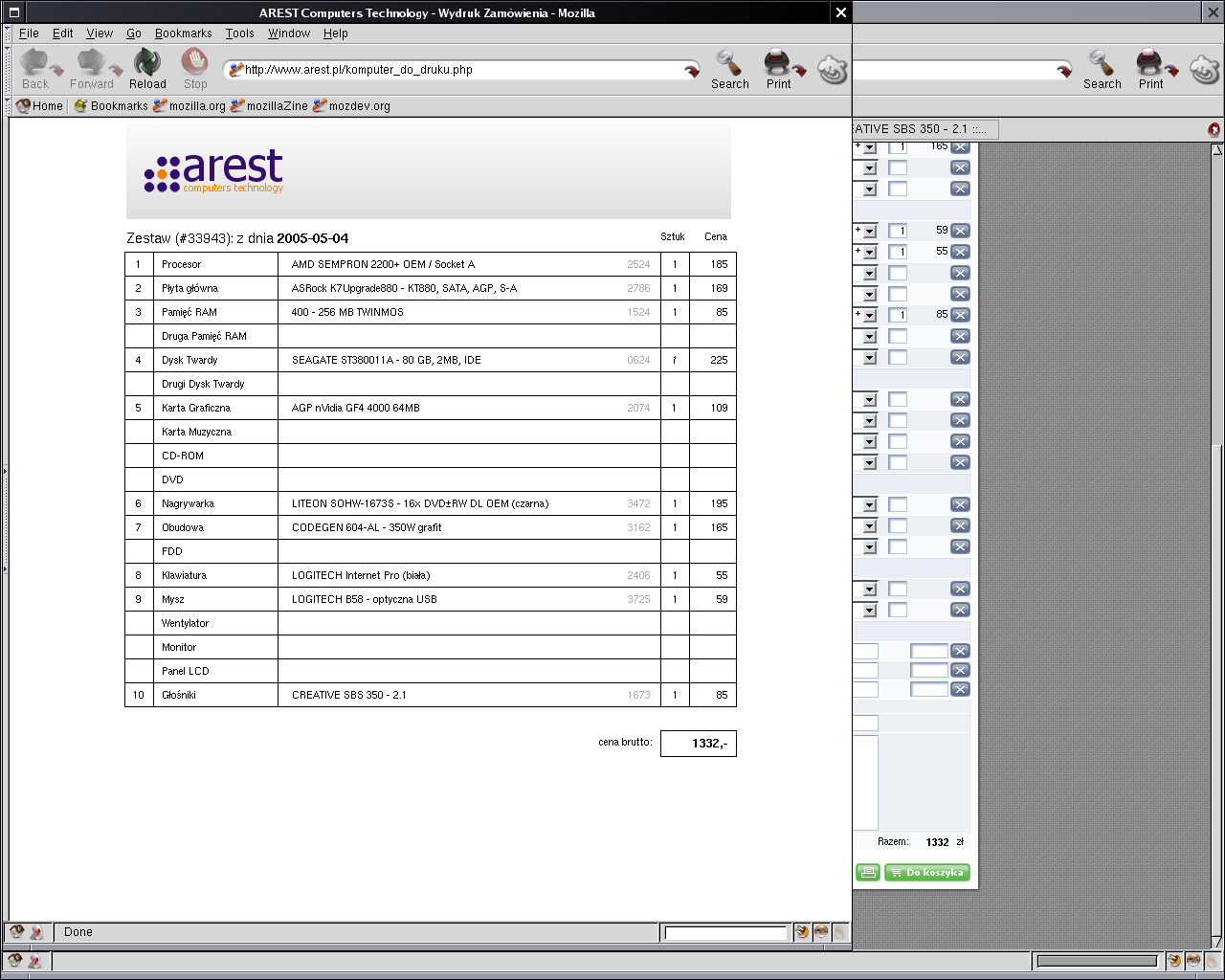The width and height of the screenshot is (1225, 980).
Task: Click the green printer icon beside Do koszyka
Action: pos(867,872)
